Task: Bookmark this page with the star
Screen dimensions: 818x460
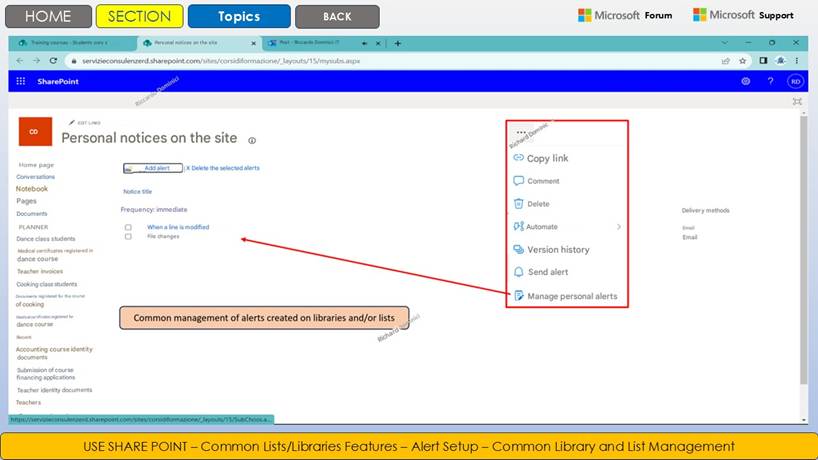Action: click(742, 61)
